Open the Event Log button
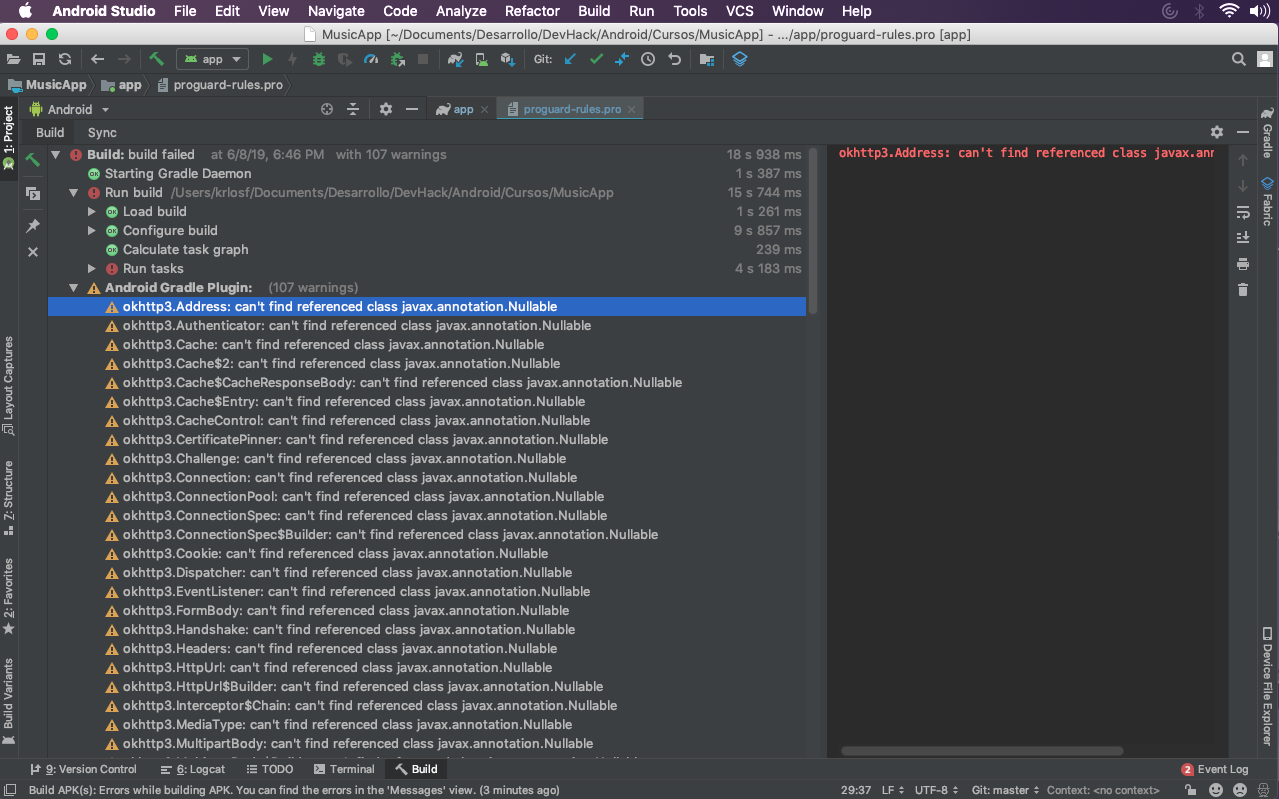Screen dimensions: 1279x799 click(x=1215, y=769)
